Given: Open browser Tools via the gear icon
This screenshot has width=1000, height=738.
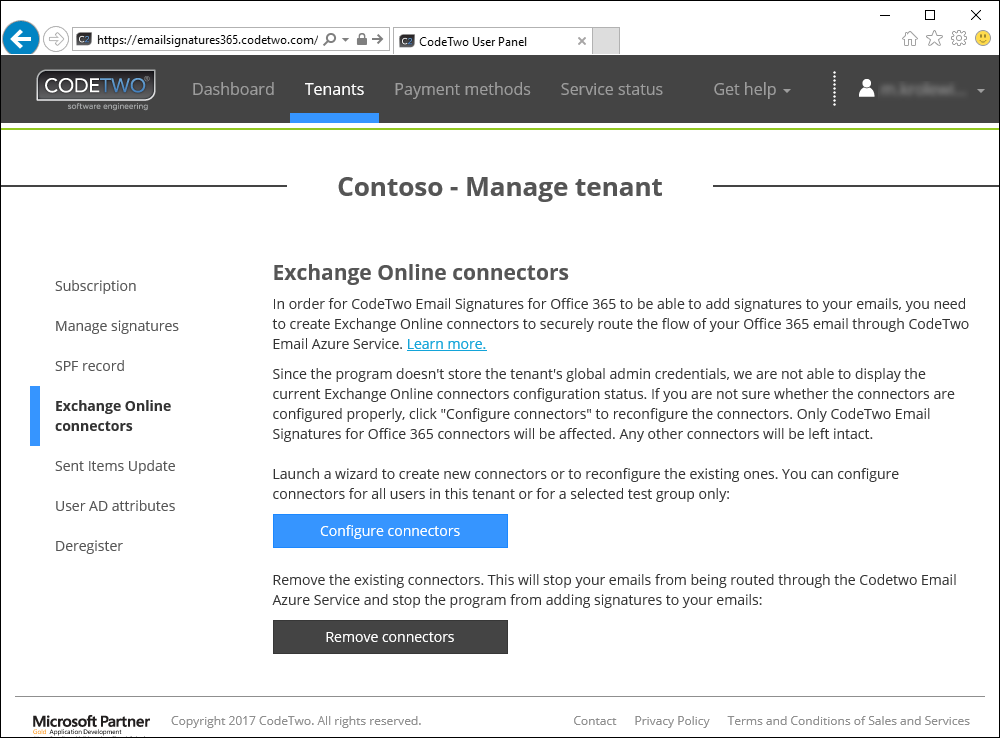Looking at the screenshot, I should click(x=958, y=37).
